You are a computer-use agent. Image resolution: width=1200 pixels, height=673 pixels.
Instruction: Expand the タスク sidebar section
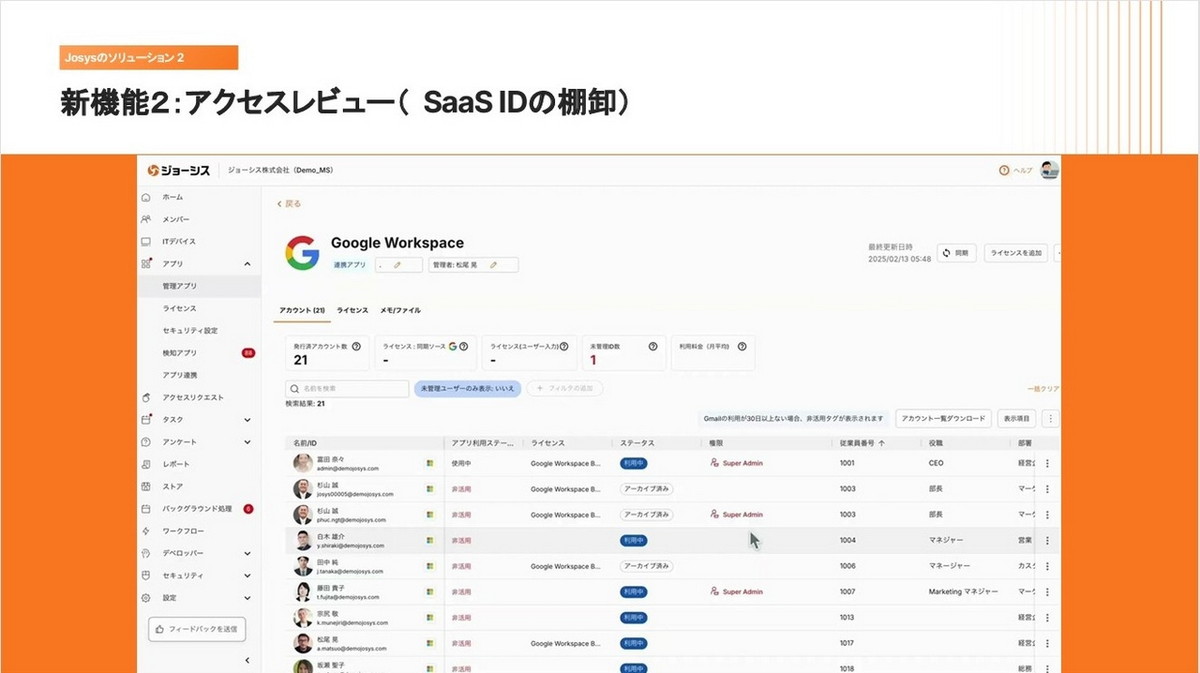[x=247, y=420]
